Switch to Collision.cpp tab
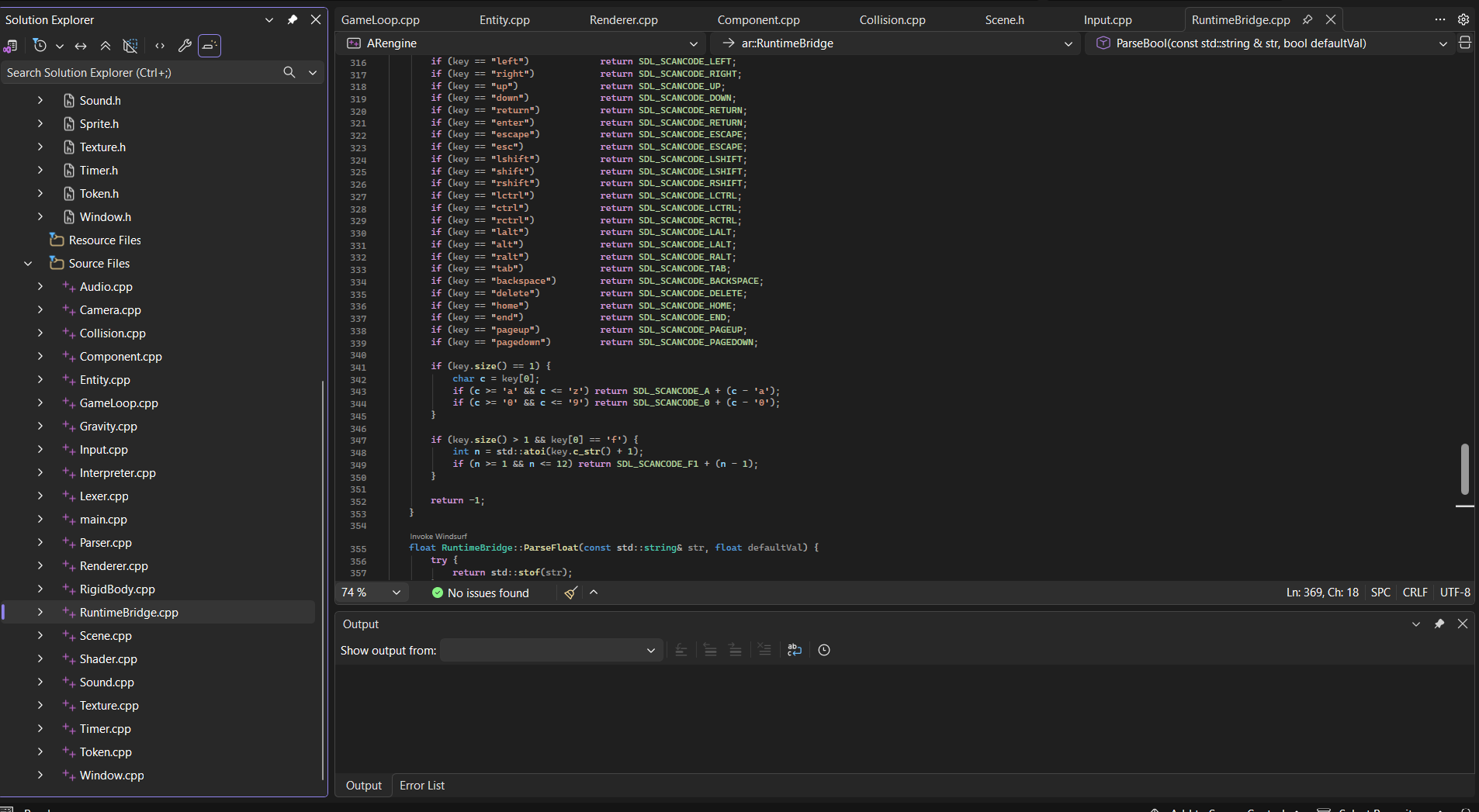Screen dimensions: 1479x812 (x=892, y=19)
